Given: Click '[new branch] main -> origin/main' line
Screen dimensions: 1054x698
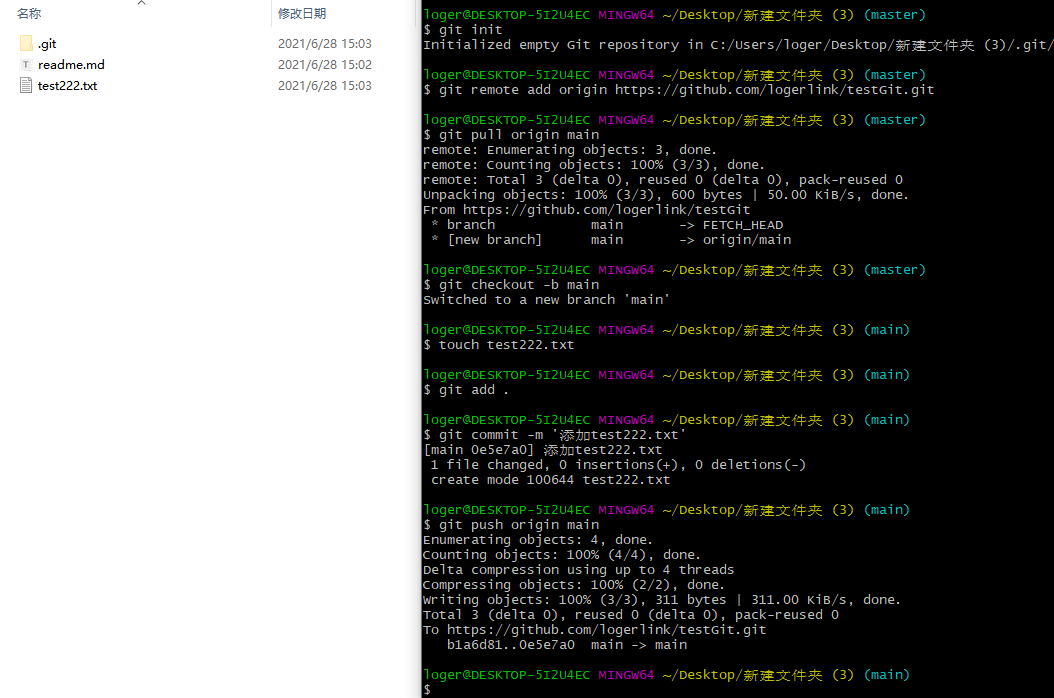Looking at the screenshot, I should pyautogui.click(x=611, y=240).
